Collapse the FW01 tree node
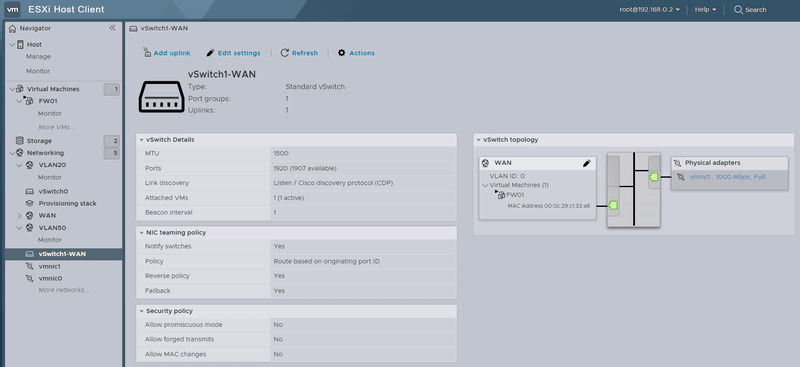 coord(19,101)
